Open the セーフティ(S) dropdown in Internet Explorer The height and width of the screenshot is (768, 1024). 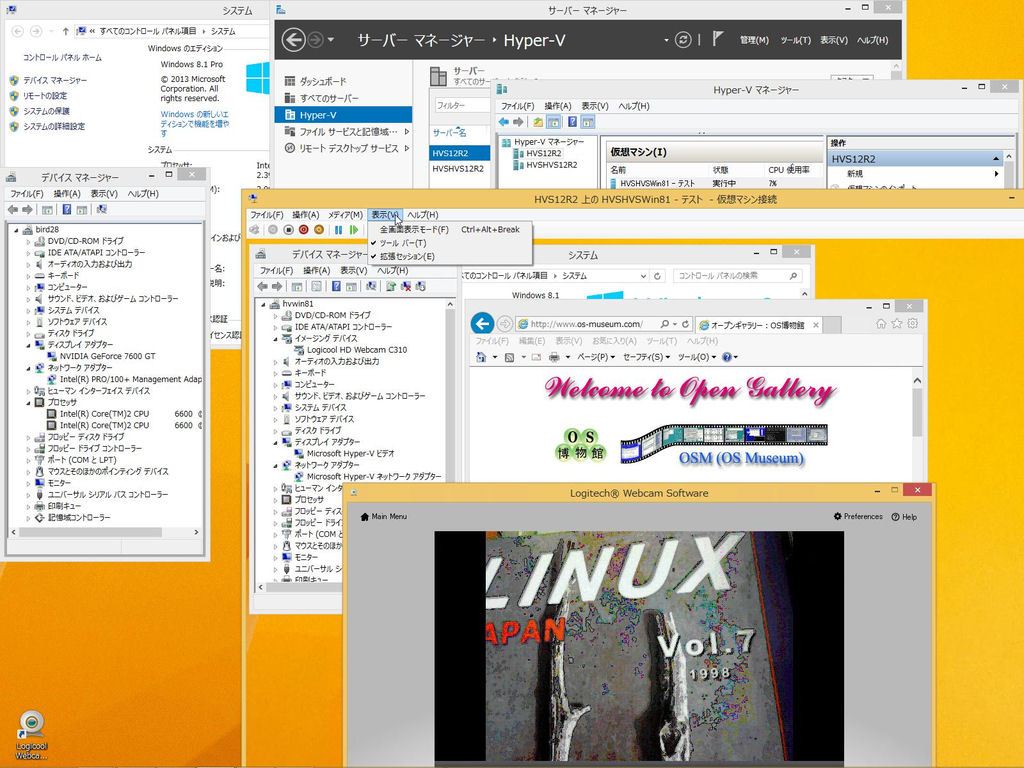coord(646,357)
